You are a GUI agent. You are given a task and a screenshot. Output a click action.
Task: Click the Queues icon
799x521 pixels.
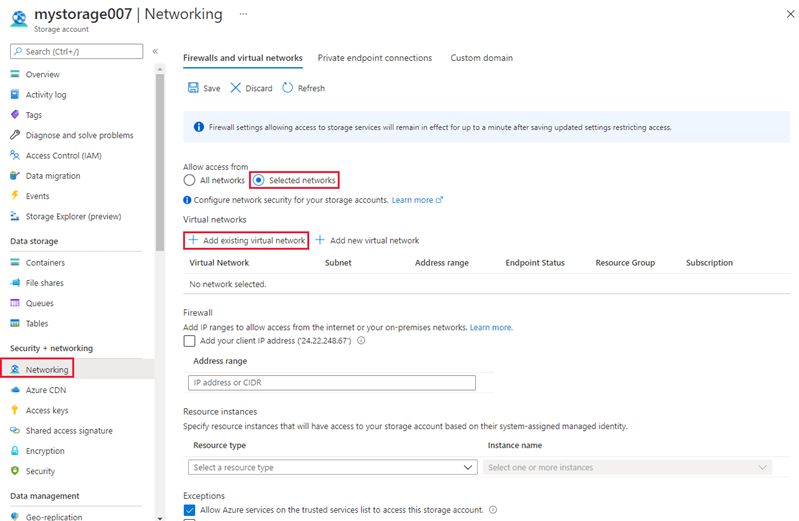(x=15, y=303)
